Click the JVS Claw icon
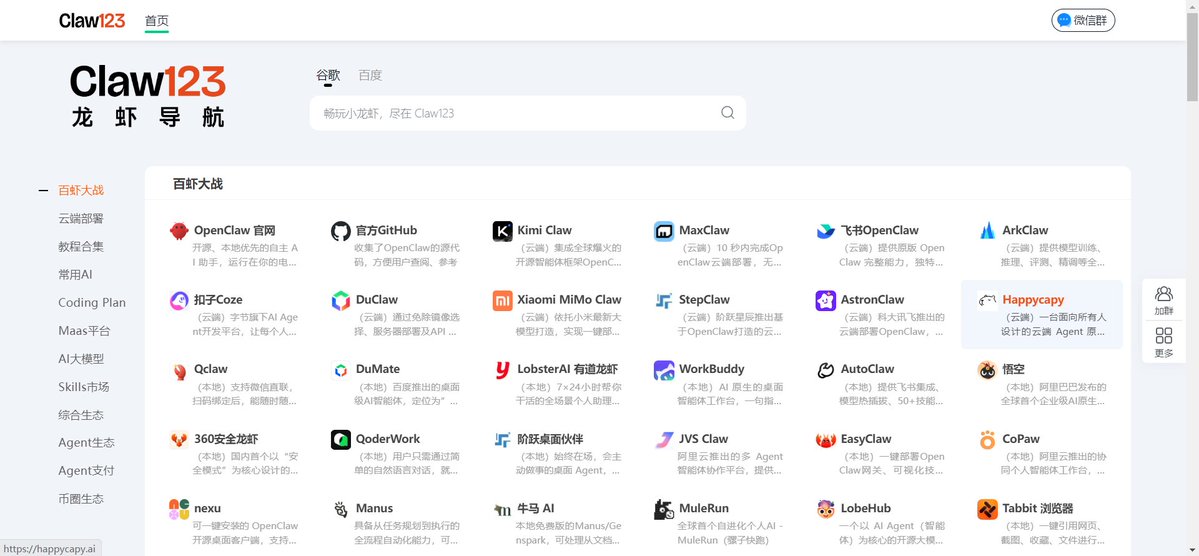The height and width of the screenshot is (556, 1199). 664,440
